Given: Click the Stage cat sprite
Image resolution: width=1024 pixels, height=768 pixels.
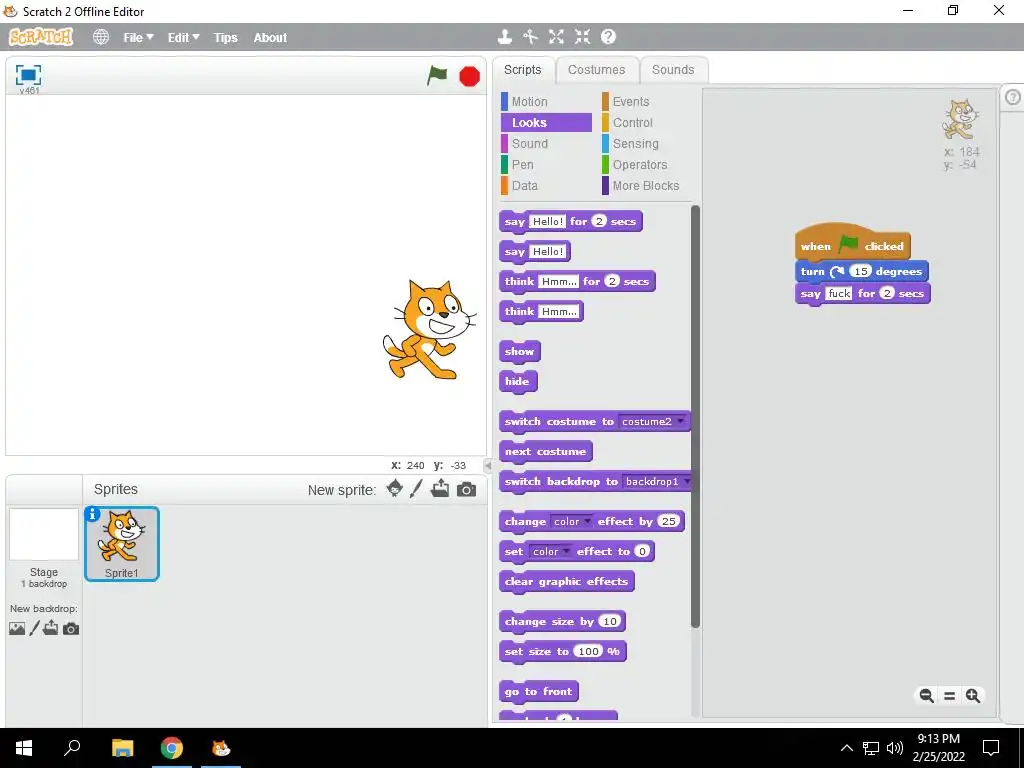Looking at the screenshot, I should tap(429, 330).
